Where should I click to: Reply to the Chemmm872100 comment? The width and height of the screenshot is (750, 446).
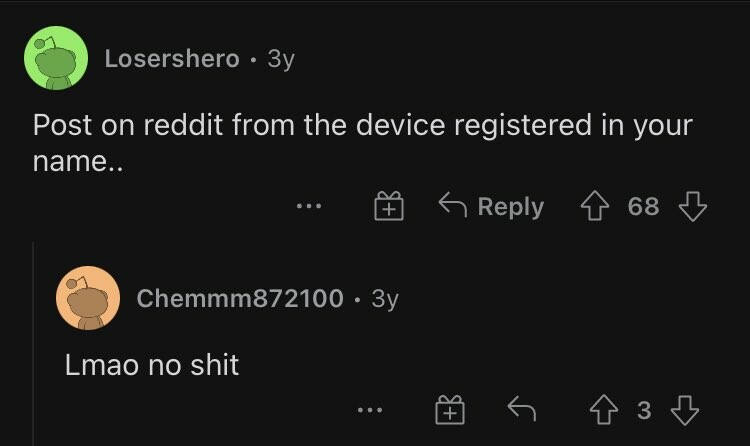point(521,408)
